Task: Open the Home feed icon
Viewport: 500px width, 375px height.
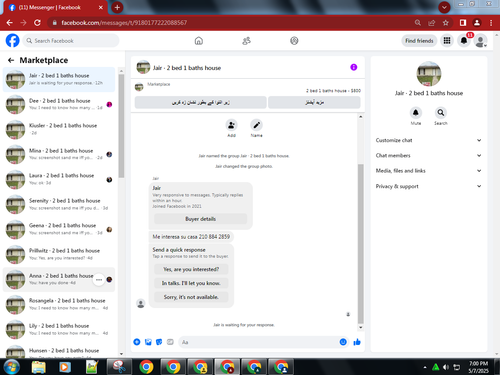Action: pyautogui.click(x=199, y=41)
